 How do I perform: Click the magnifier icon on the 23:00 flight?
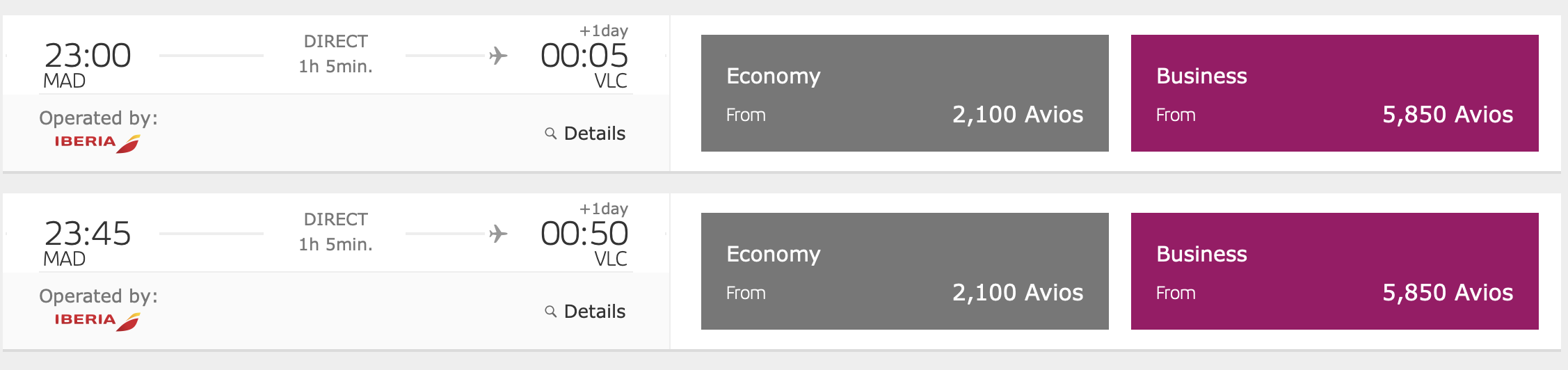[550, 134]
